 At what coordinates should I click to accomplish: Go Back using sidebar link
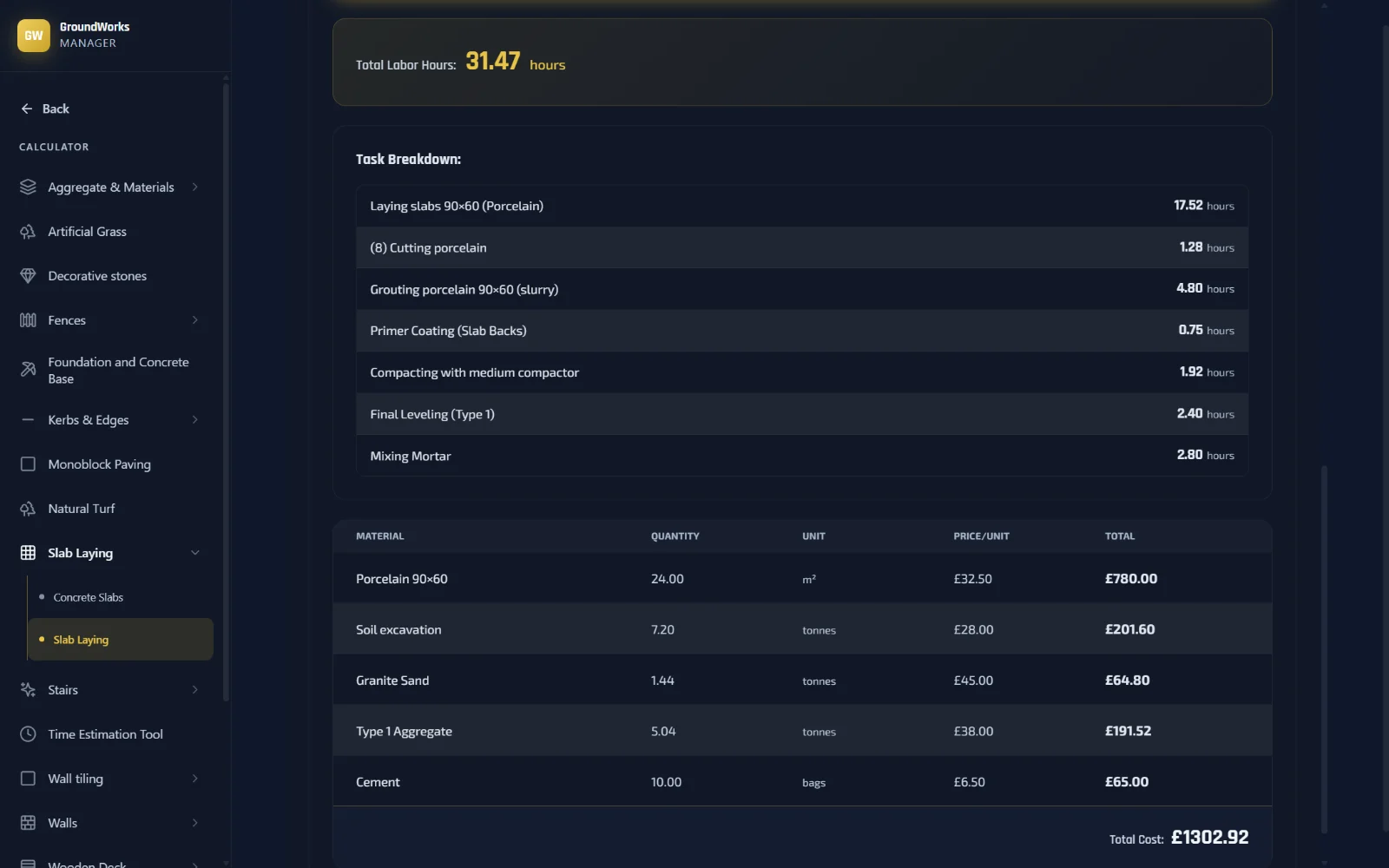44,108
